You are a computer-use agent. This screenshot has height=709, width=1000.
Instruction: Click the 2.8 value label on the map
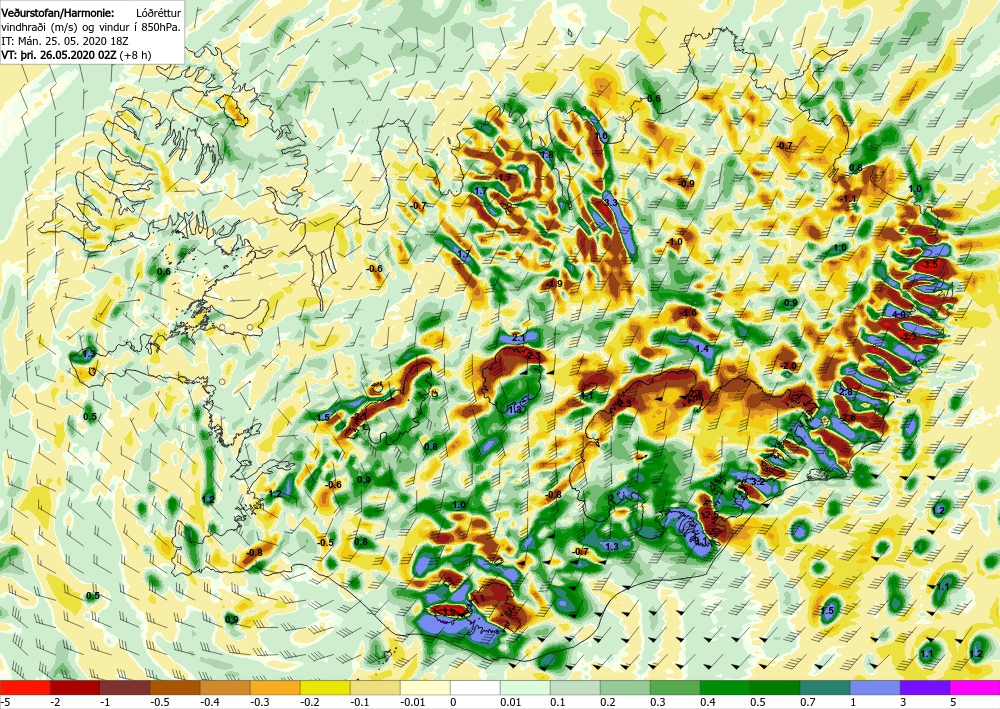click(x=846, y=392)
